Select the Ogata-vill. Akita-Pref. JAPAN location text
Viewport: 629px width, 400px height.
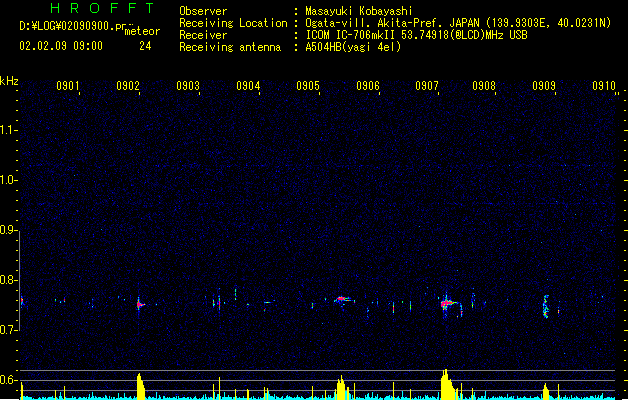pyautogui.click(x=458, y=23)
